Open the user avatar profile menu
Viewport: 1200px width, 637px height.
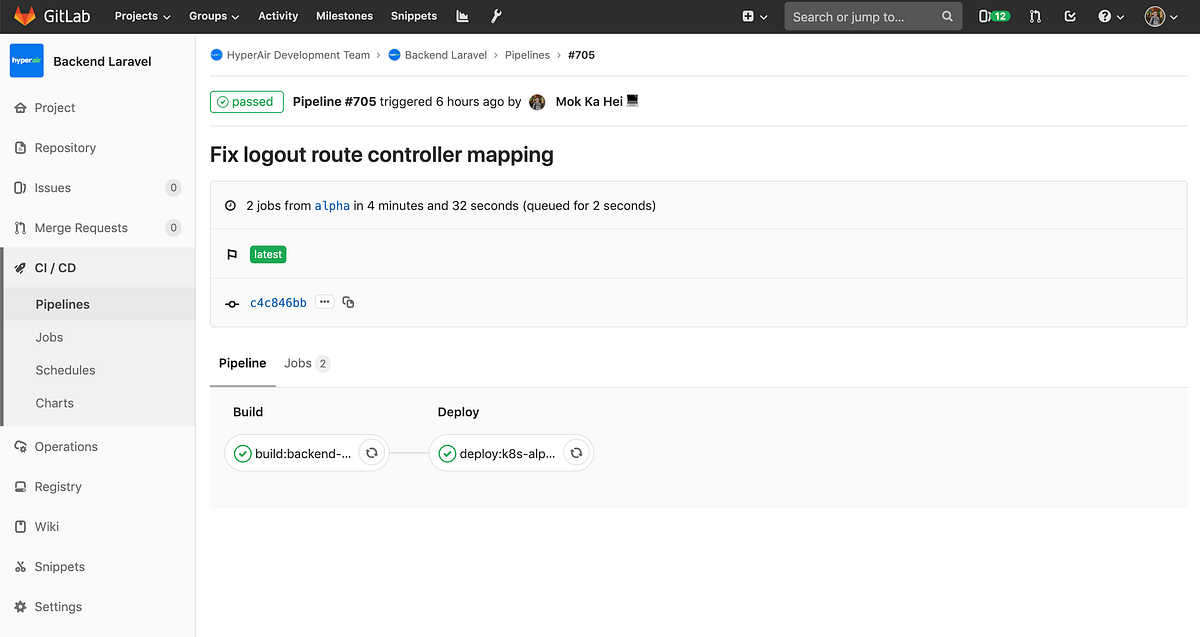tap(1160, 16)
